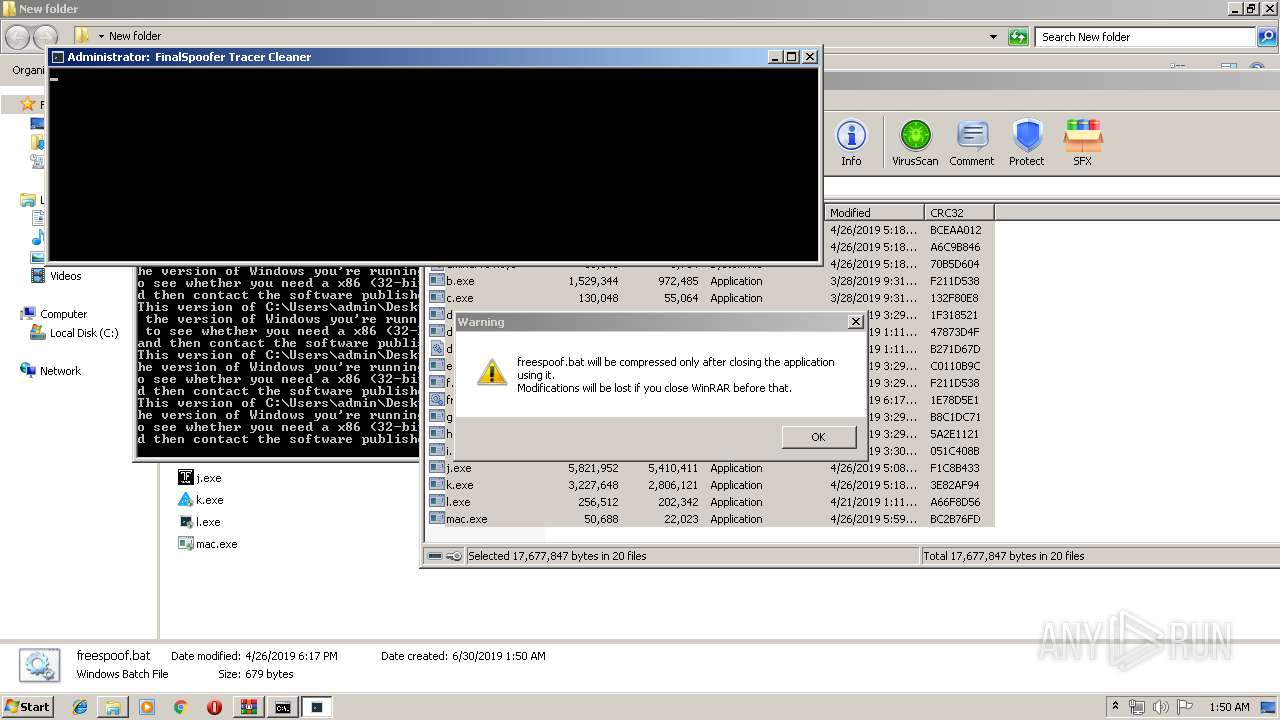
Task: Expand the breadcrumb arrow before New folder
Action: pos(101,37)
